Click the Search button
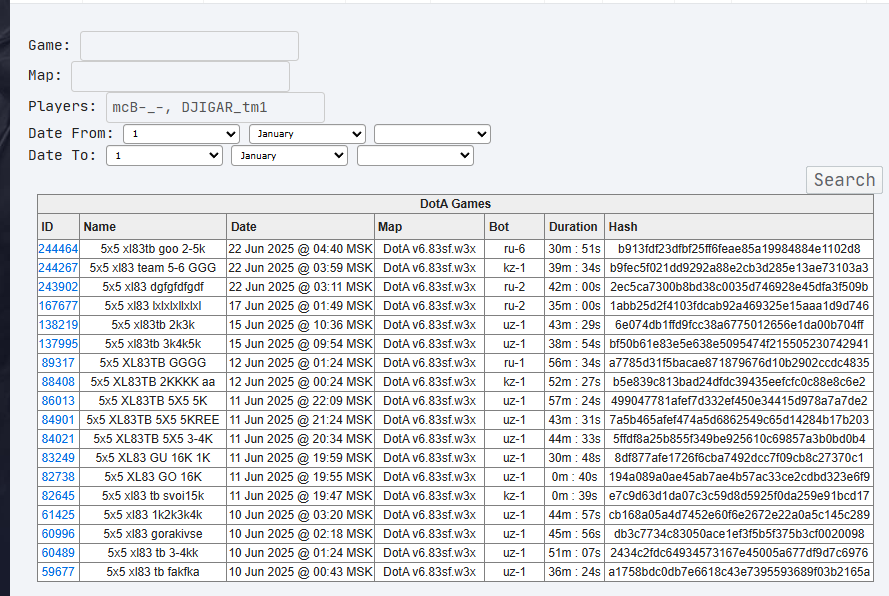889x596 pixels. (844, 180)
